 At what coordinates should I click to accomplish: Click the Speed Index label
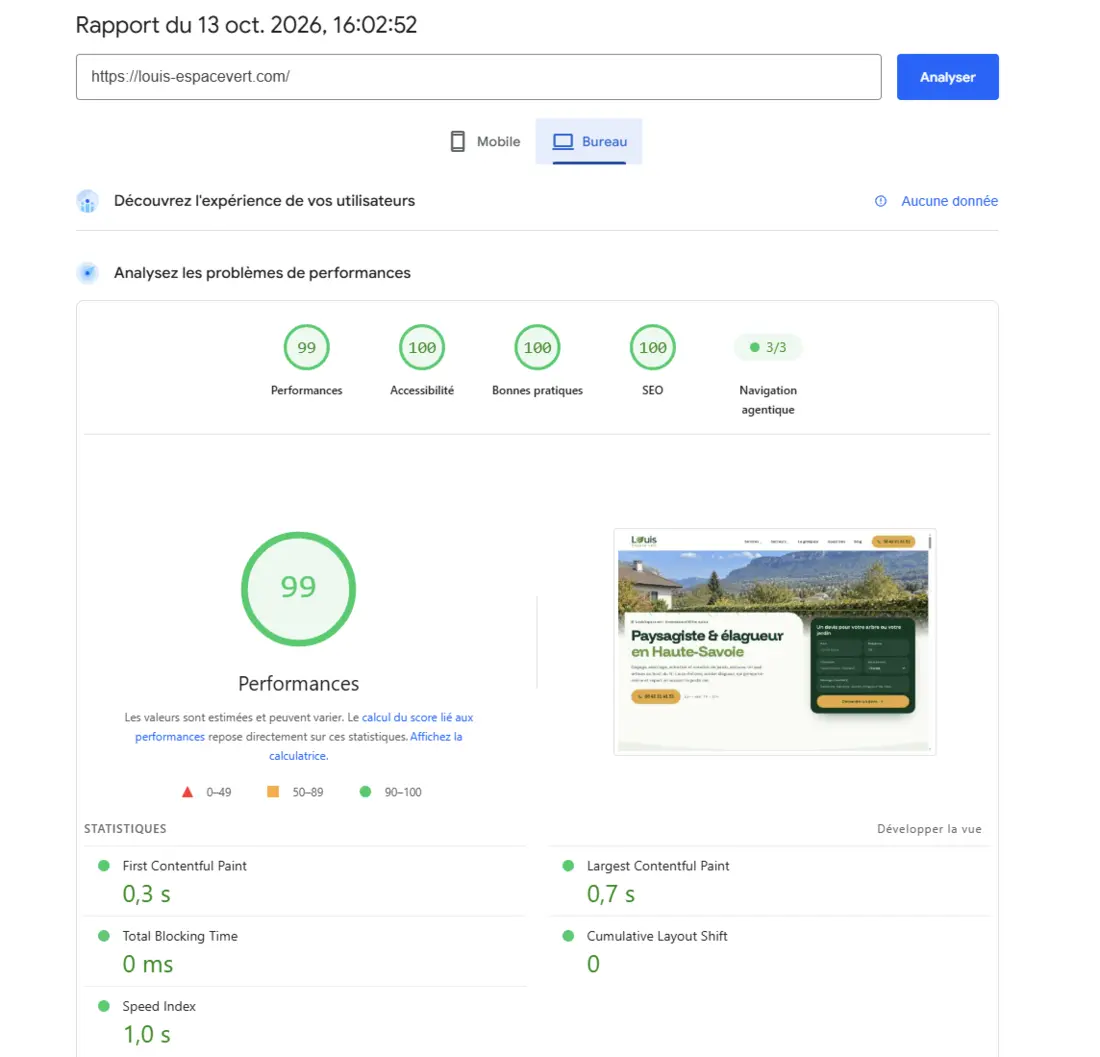tap(159, 1006)
